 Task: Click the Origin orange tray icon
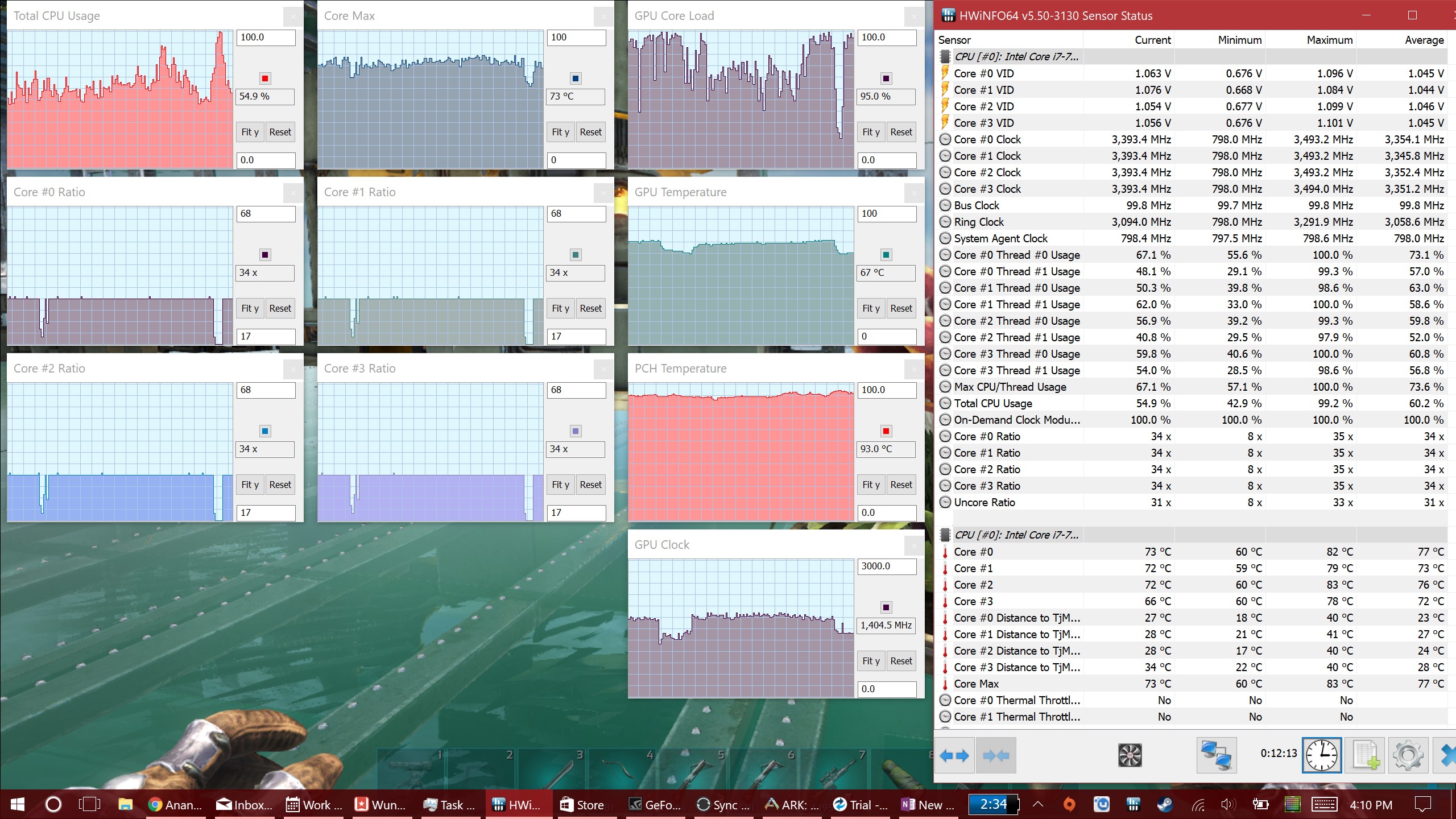[x=1069, y=804]
